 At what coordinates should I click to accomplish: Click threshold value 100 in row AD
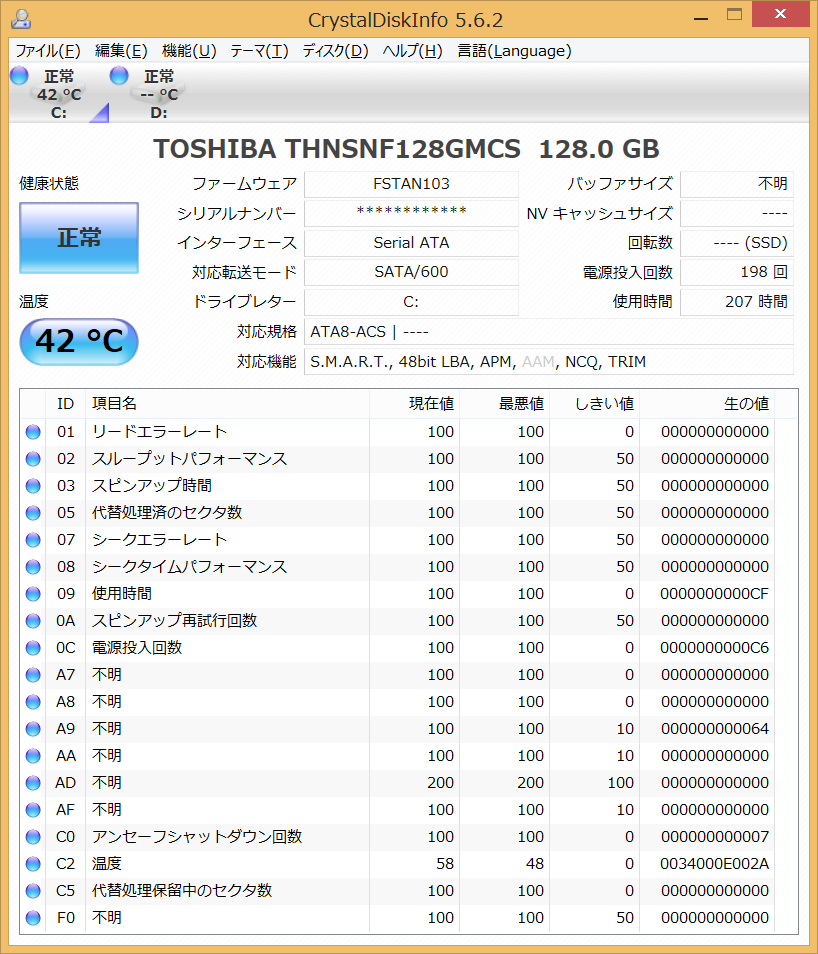coord(621,783)
